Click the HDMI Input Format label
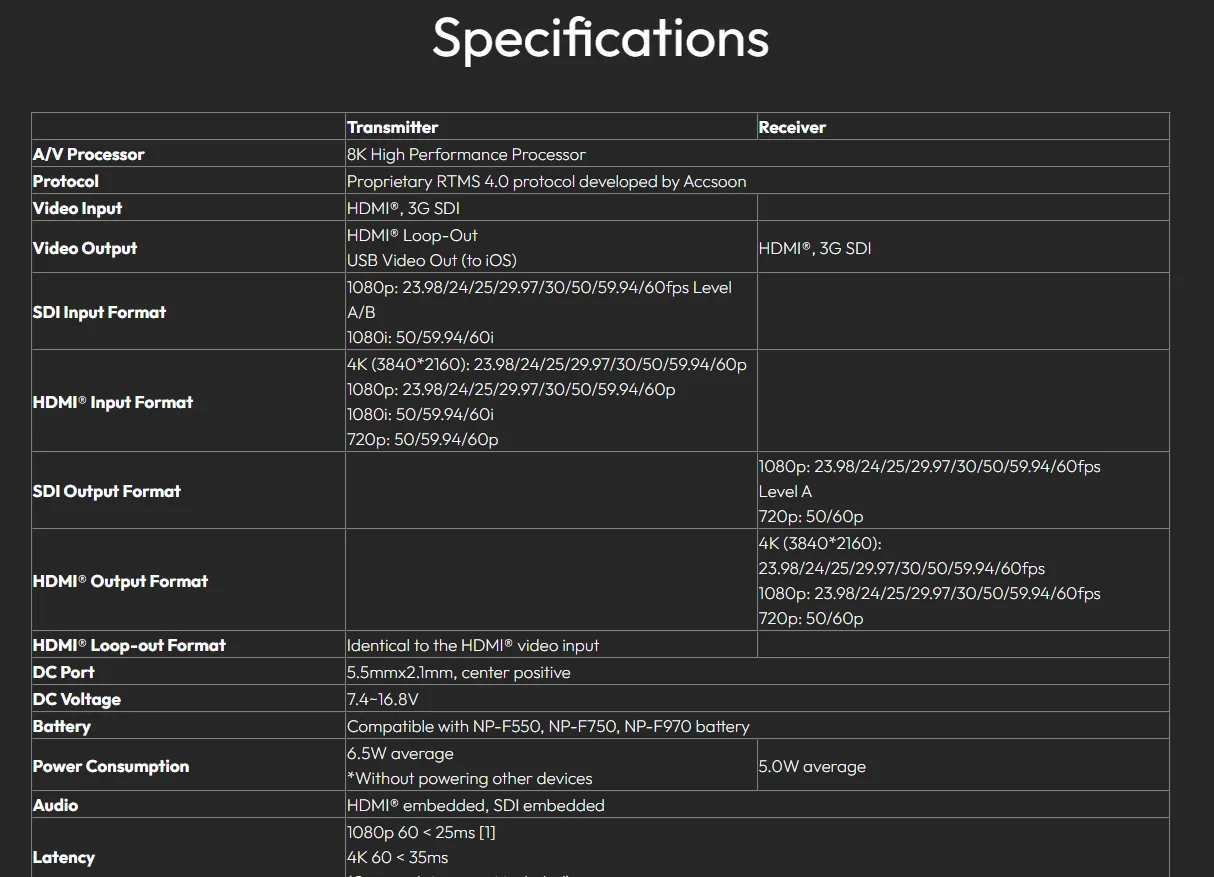 (113, 402)
